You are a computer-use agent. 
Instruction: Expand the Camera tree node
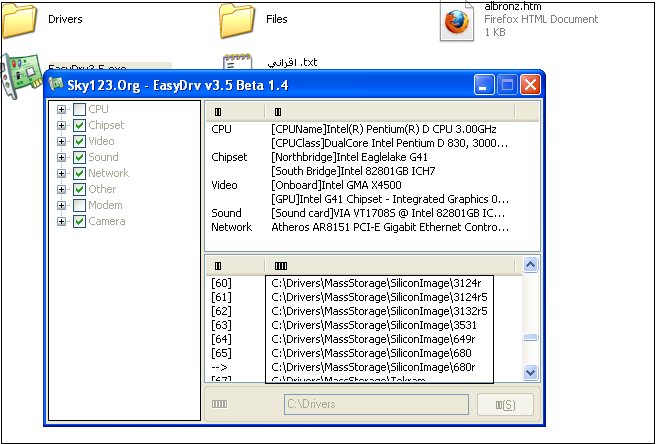(61, 221)
